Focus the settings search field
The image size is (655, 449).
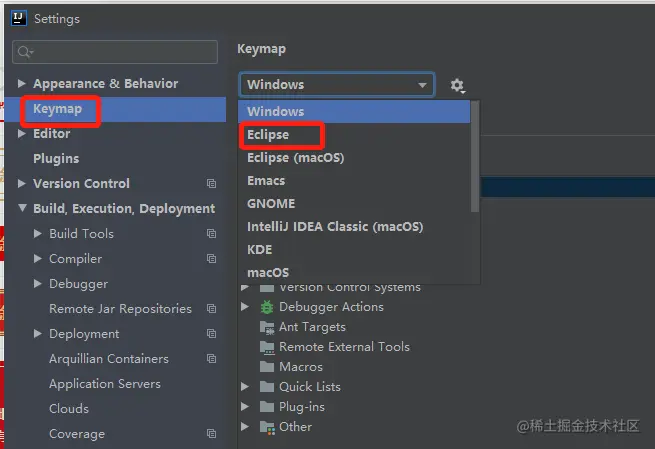[x=115, y=52]
